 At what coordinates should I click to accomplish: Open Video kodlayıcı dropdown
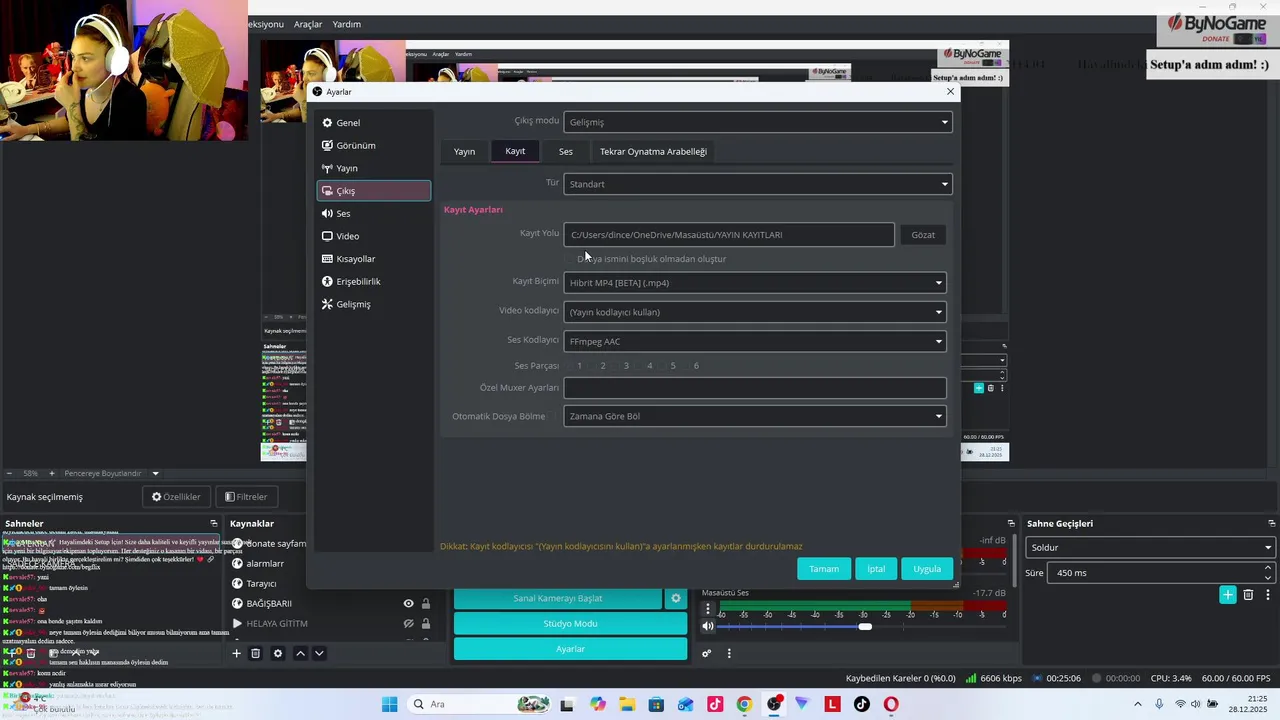(754, 312)
